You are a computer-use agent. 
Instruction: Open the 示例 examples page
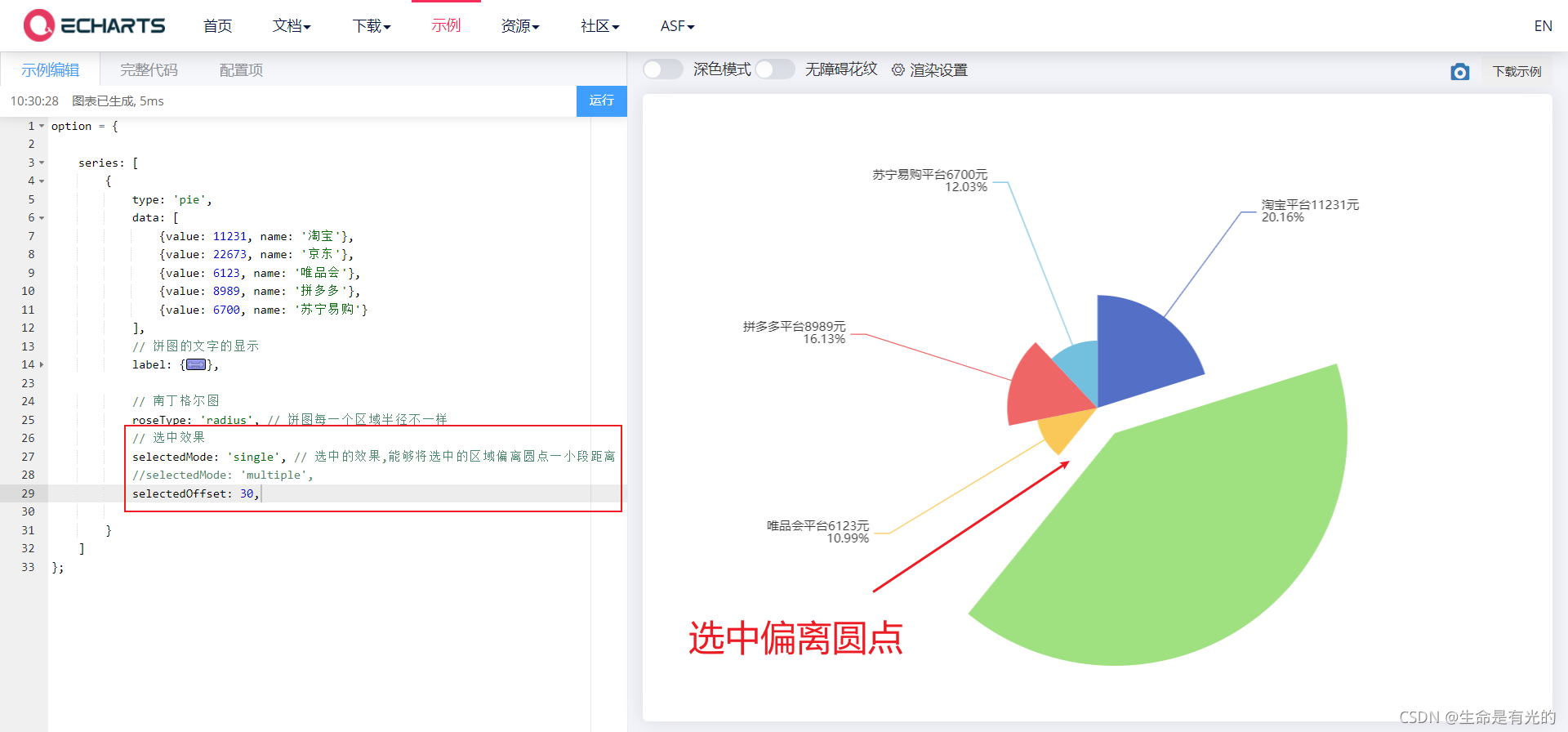pyautogui.click(x=446, y=25)
